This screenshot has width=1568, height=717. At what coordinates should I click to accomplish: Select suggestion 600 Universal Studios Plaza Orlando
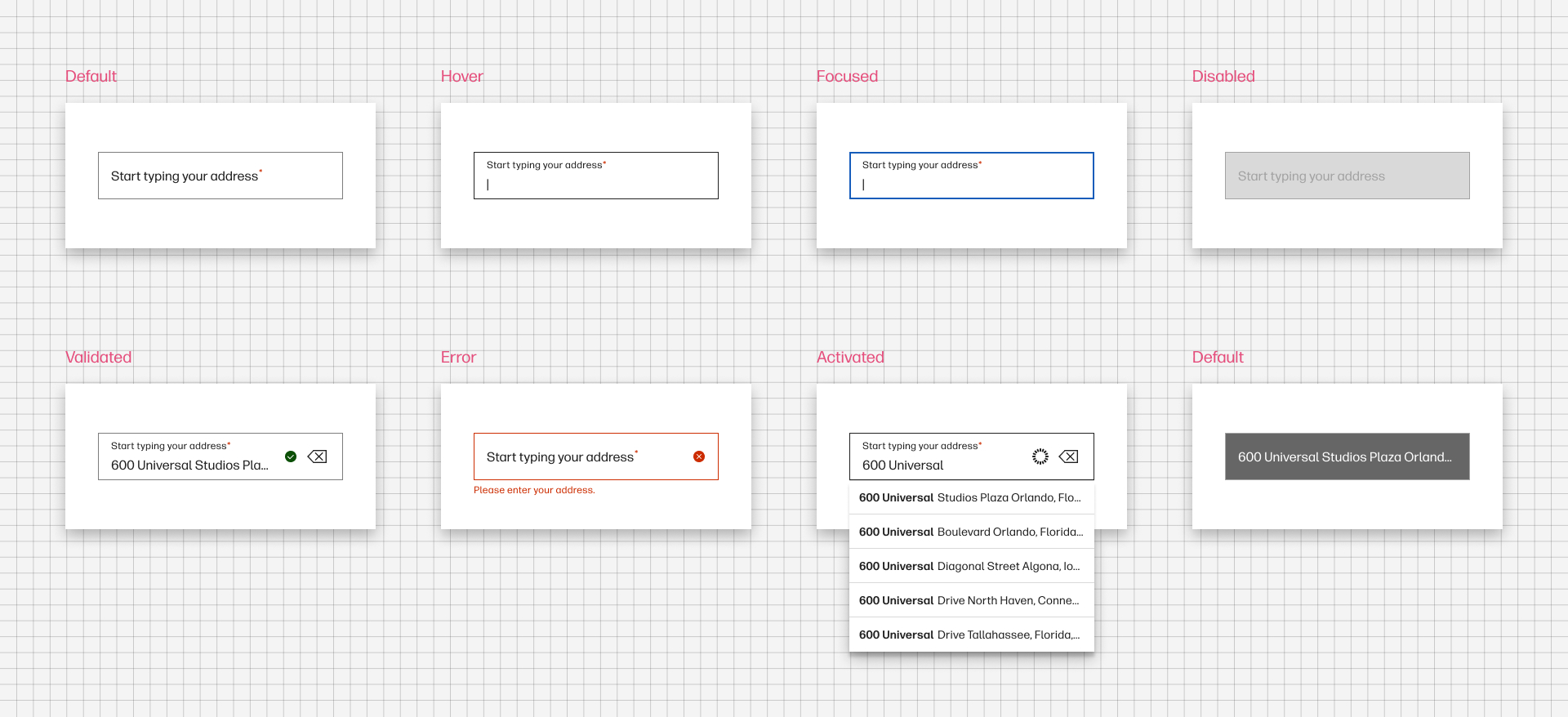coord(972,497)
